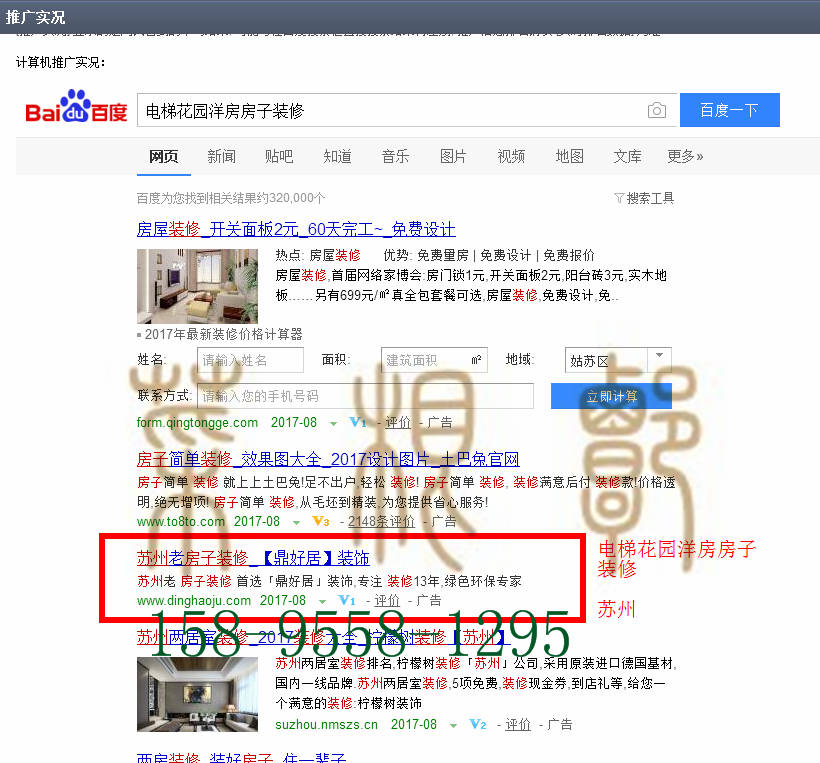Click V2 badge on nmszs result
Image resolution: width=820 pixels, height=763 pixels.
tap(478, 724)
